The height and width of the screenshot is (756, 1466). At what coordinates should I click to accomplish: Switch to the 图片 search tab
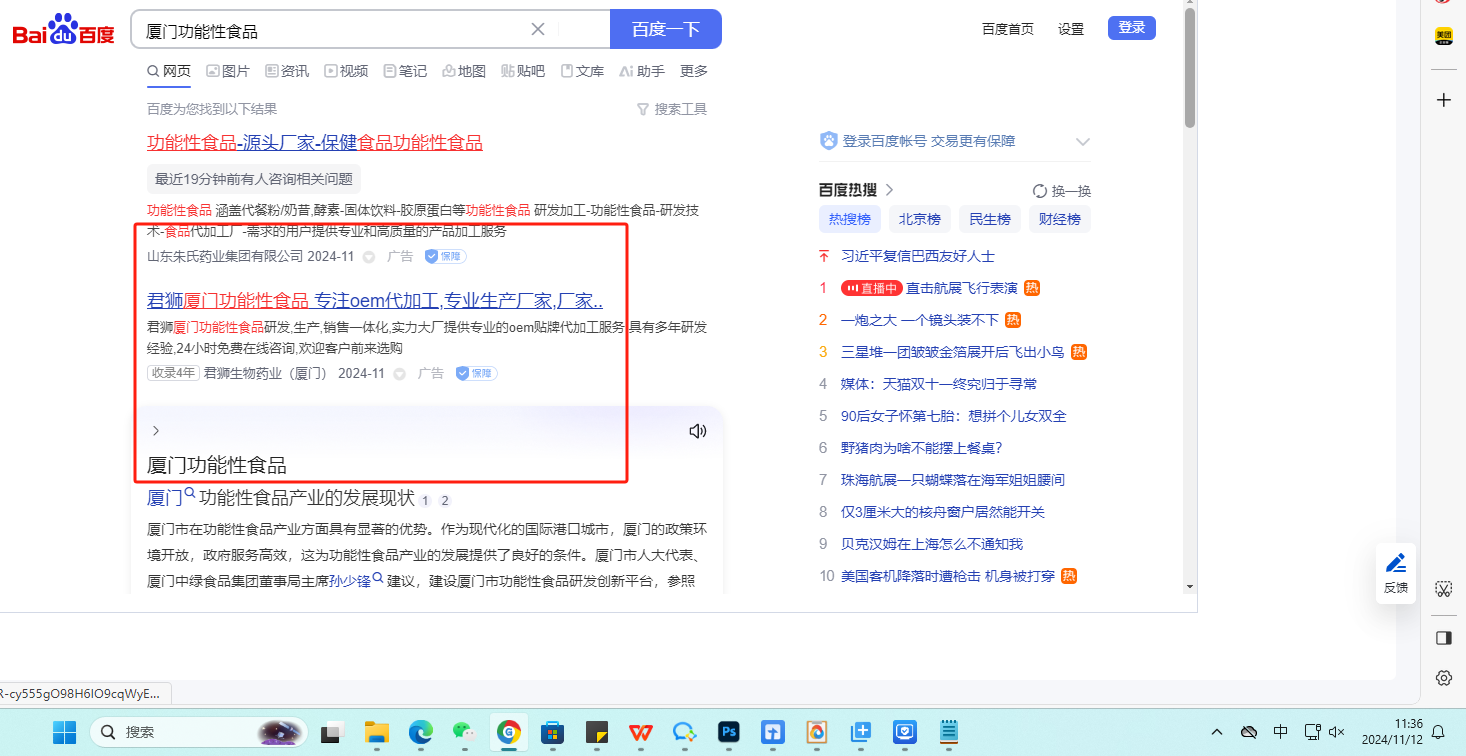click(x=228, y=71)
